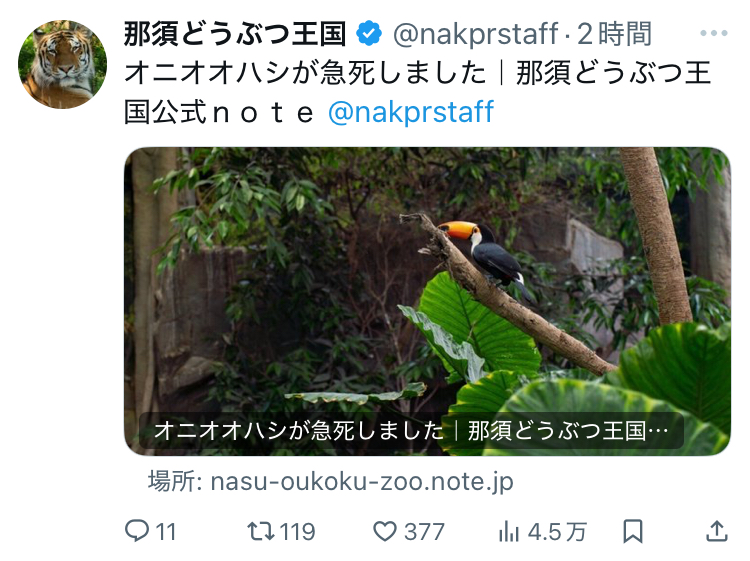Bookmark this post

coord(633,531)
